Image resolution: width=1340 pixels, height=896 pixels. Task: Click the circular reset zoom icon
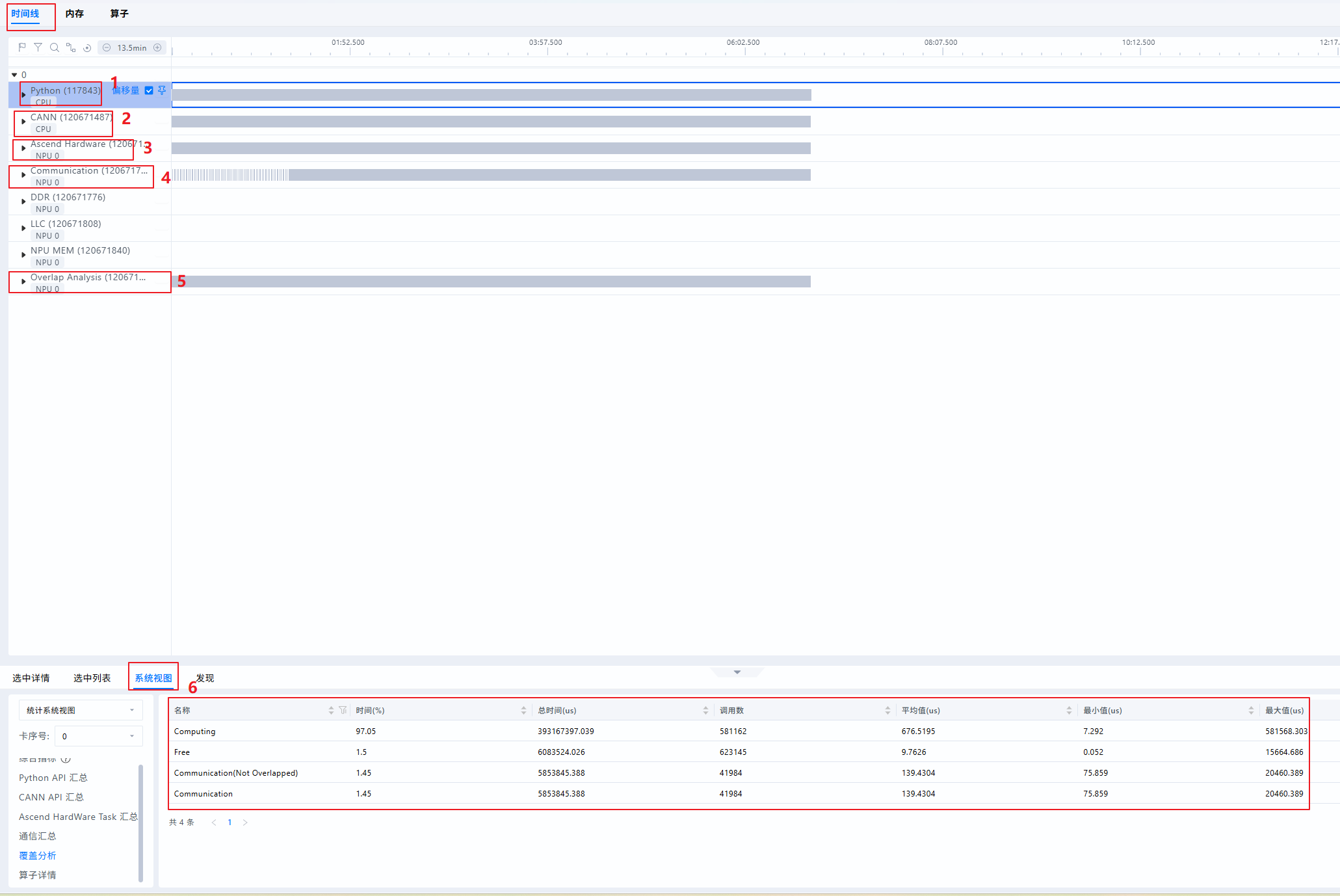(87, 47)
